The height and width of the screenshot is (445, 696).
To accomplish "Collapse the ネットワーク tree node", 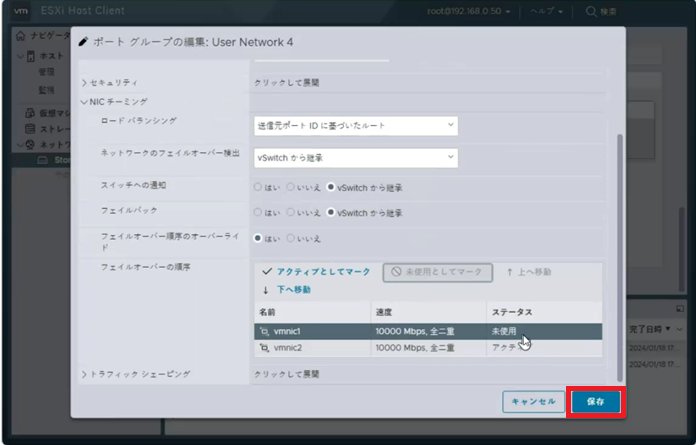I will point(20,145).
